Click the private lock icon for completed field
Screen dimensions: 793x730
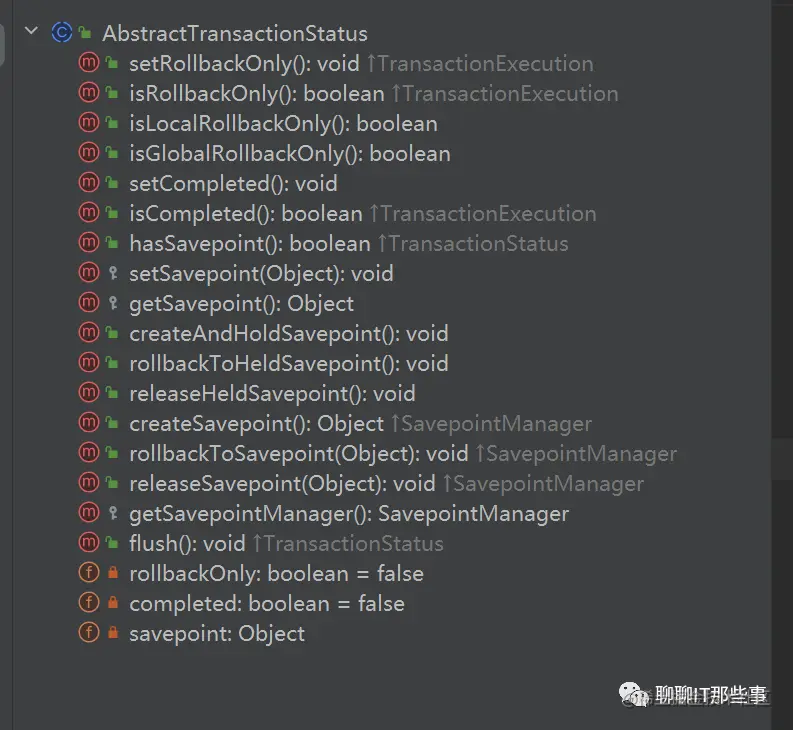pyautogui.click(x=113, y=603)
